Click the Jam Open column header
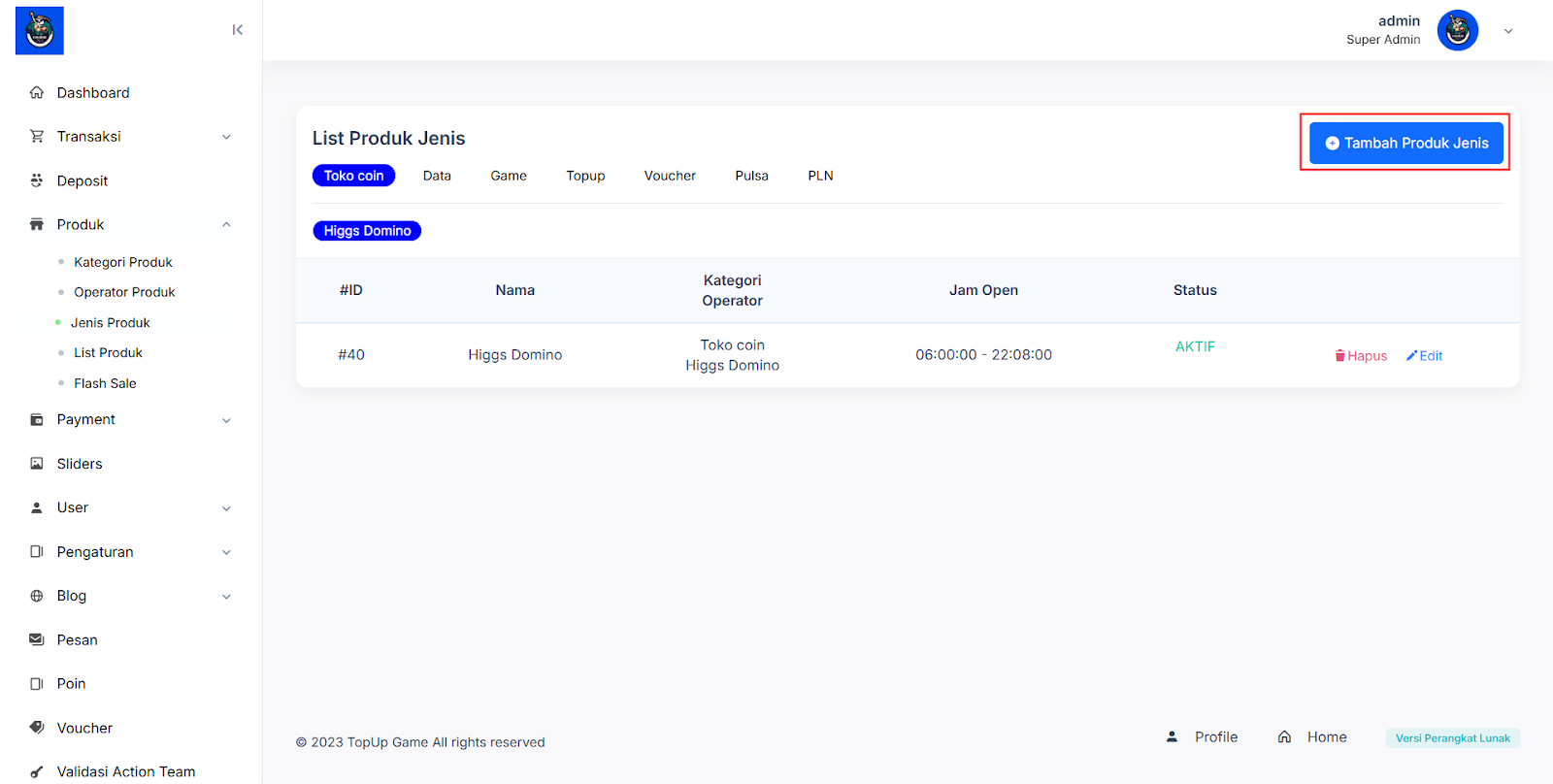The image size is (1553, 784). 983,290
